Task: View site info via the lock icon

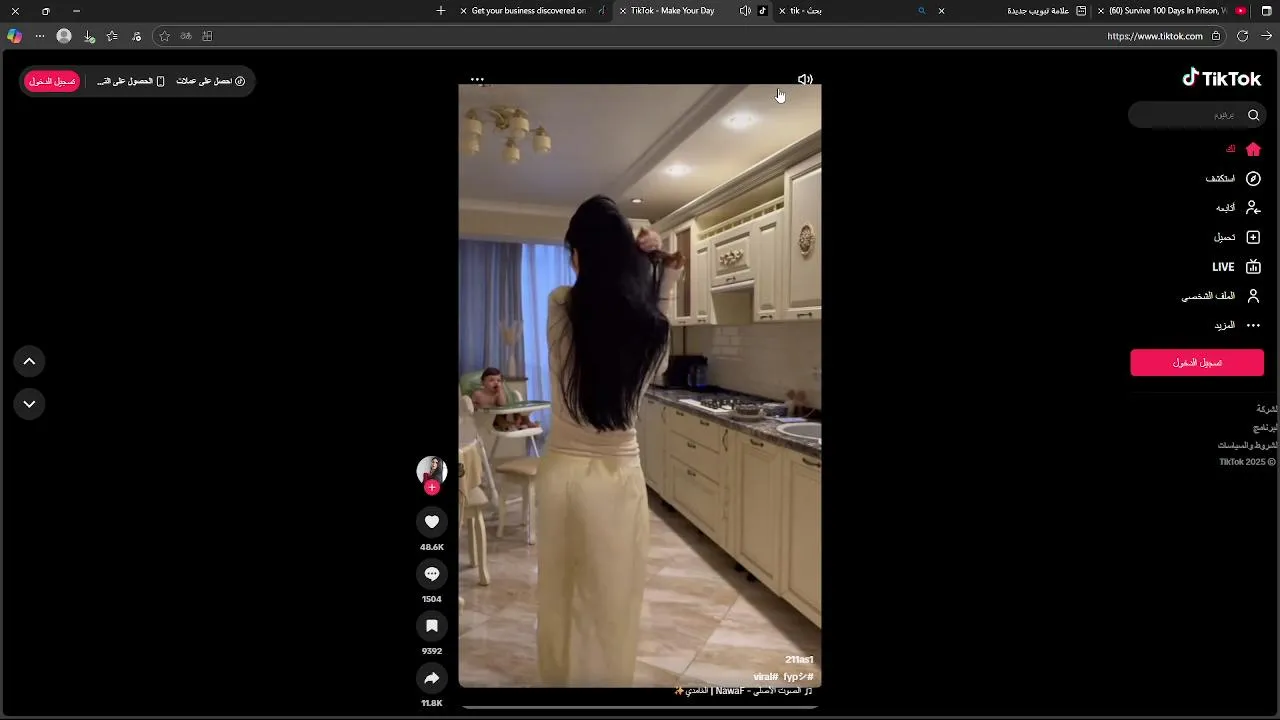Action: point(1216,36)
